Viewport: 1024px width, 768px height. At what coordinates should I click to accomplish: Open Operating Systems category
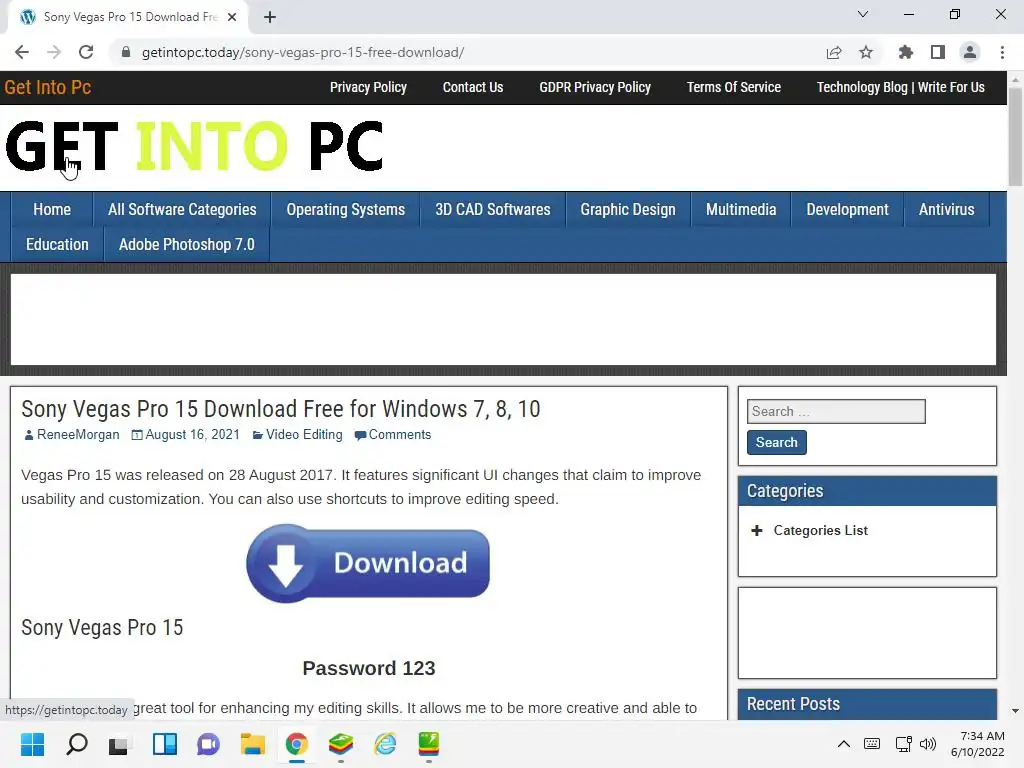pyautogui.click(x=345, y=210)
